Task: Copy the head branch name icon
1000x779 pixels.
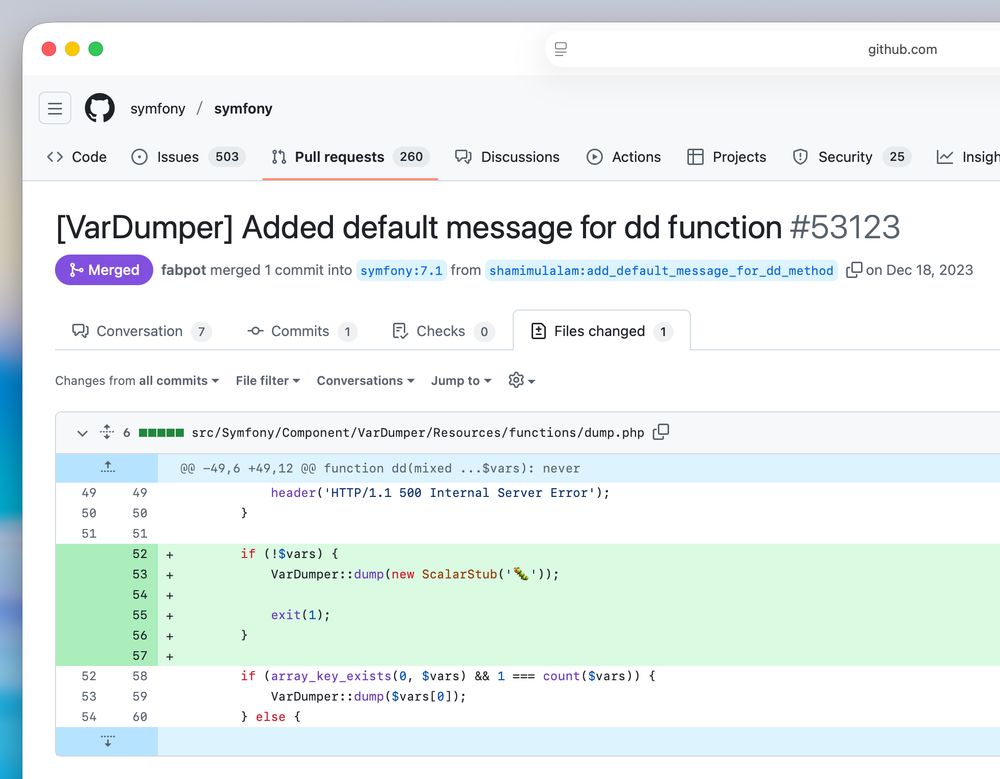Action: pyautogui.click(x=854, y=270)
